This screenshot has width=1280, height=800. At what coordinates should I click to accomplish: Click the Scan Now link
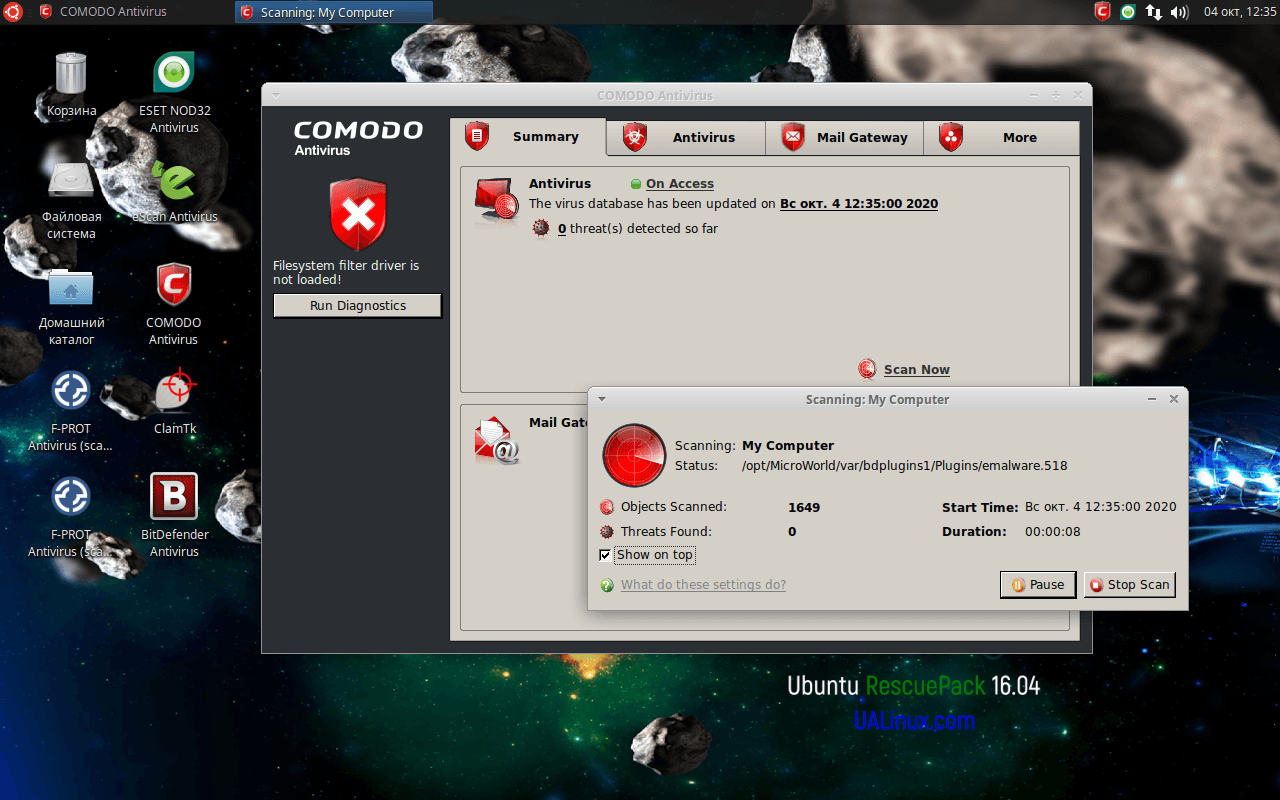pyautogui.click(x=917, y=370)
